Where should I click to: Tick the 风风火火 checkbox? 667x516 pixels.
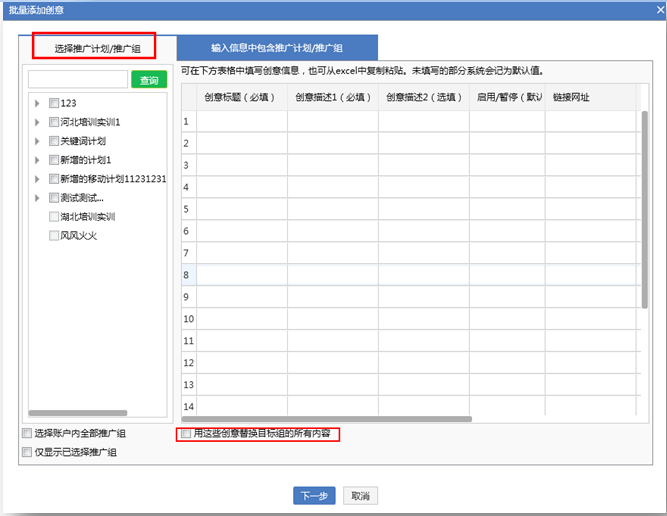pos(53,236)
